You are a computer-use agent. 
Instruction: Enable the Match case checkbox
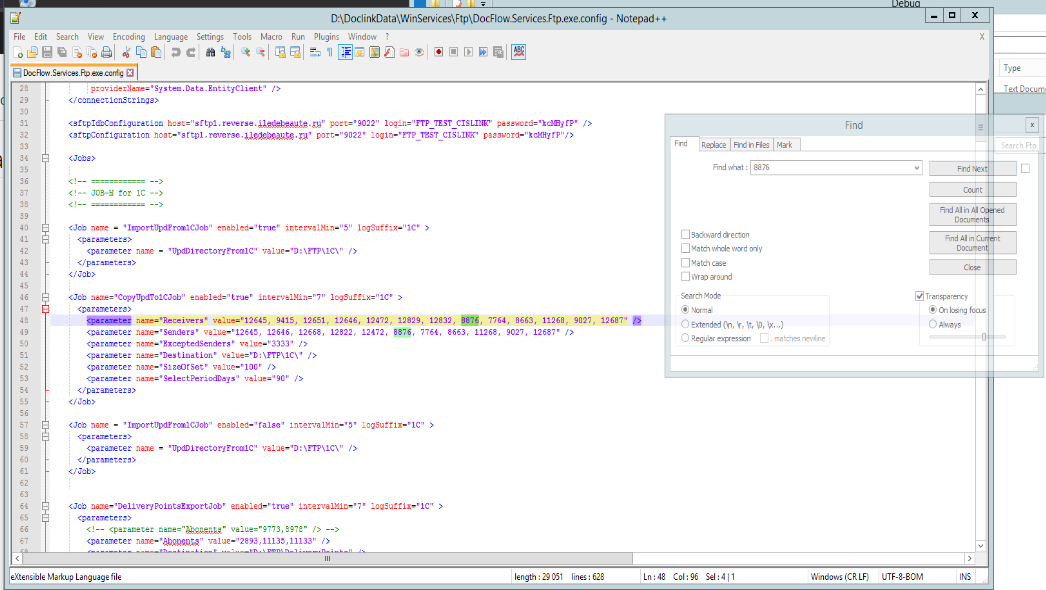coord(686,263)
